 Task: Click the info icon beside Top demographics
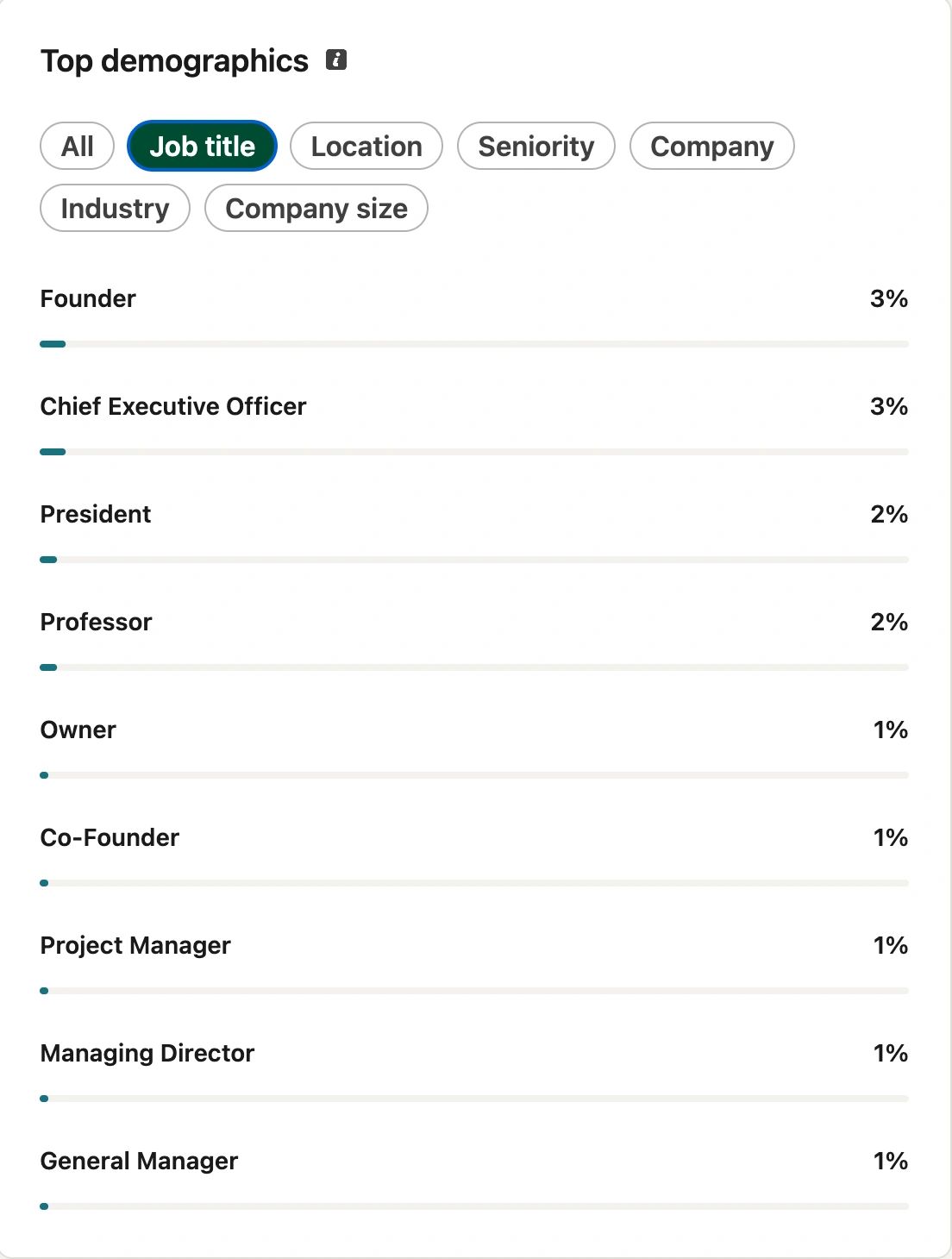pos(336,60)
